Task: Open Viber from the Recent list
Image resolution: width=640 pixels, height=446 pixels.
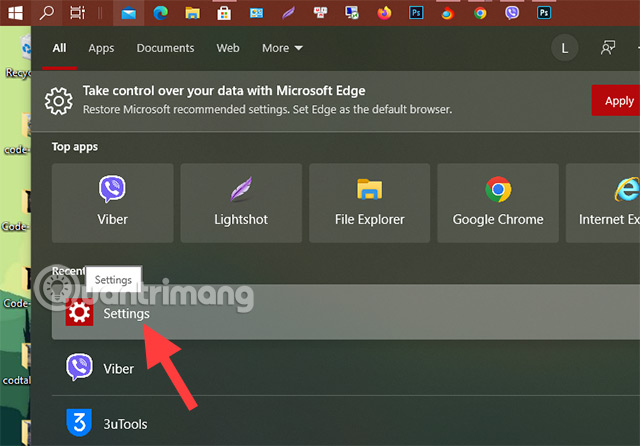Action: click(346, 368)
